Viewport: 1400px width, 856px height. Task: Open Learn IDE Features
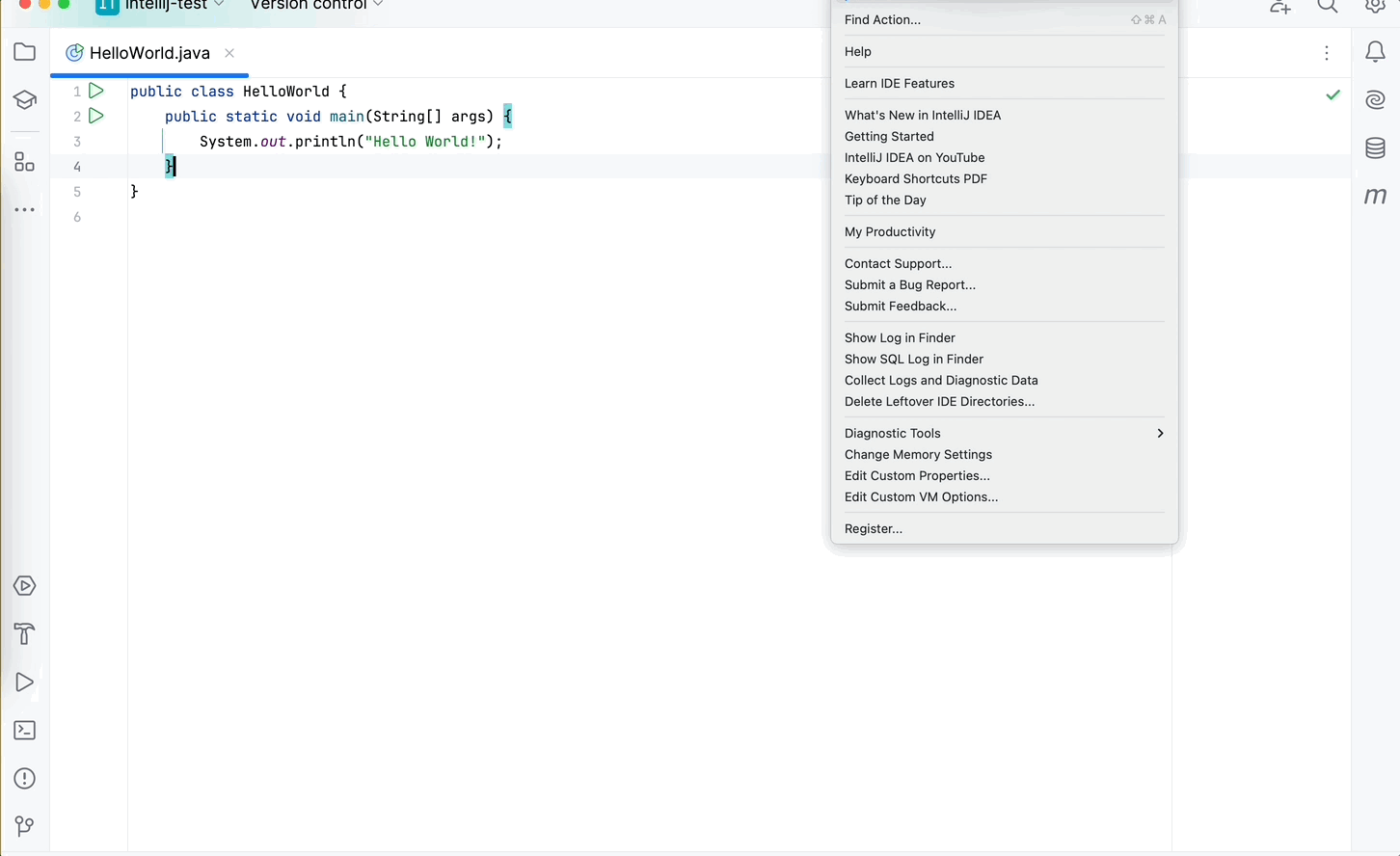pyautogui.click(x=1004, y=84)
